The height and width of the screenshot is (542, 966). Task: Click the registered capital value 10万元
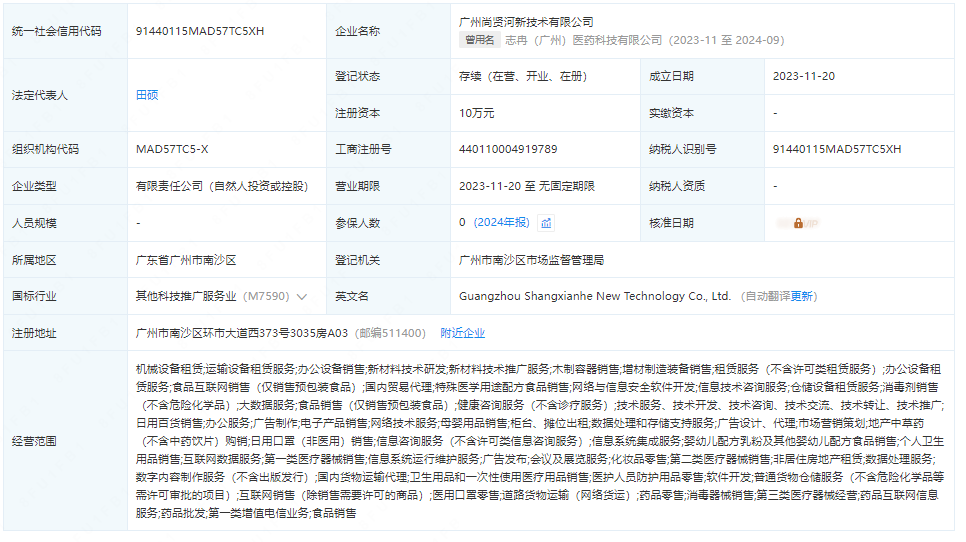477,113
